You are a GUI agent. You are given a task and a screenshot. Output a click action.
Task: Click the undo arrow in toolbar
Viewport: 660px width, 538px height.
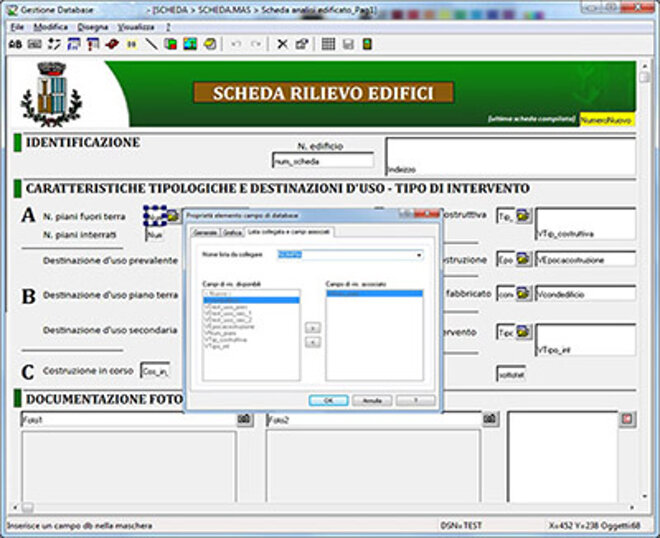237,44
